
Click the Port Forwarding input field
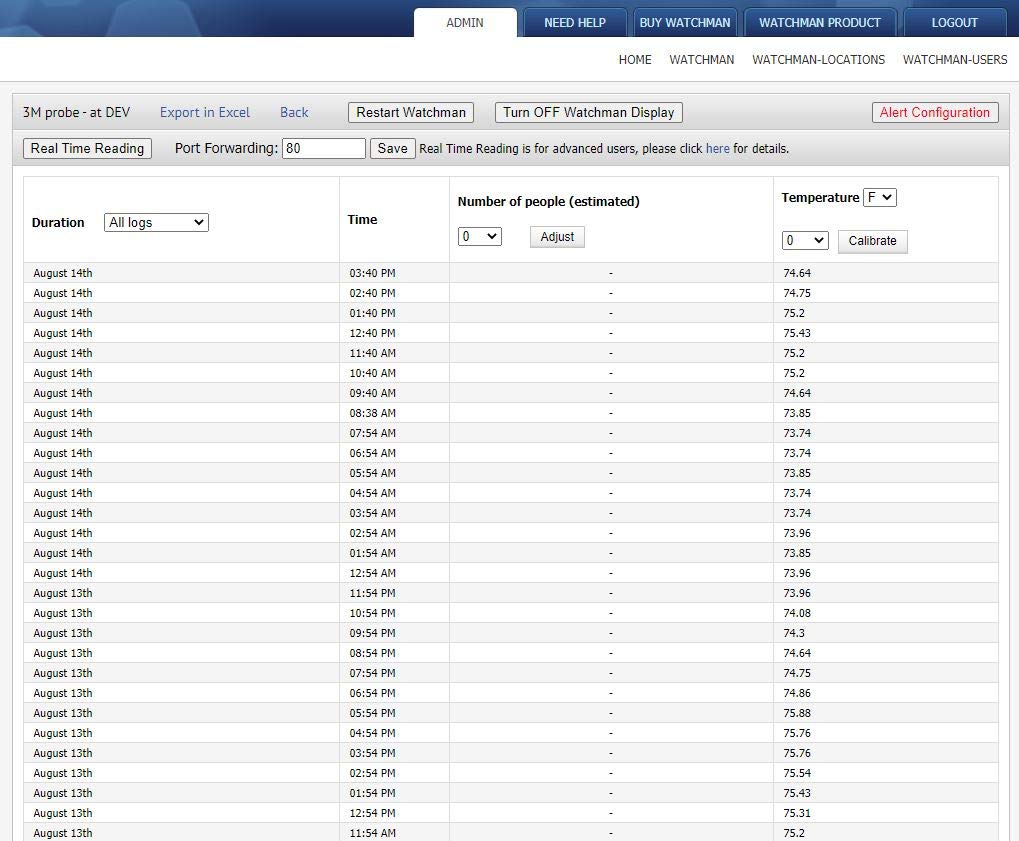pos(324,149)
